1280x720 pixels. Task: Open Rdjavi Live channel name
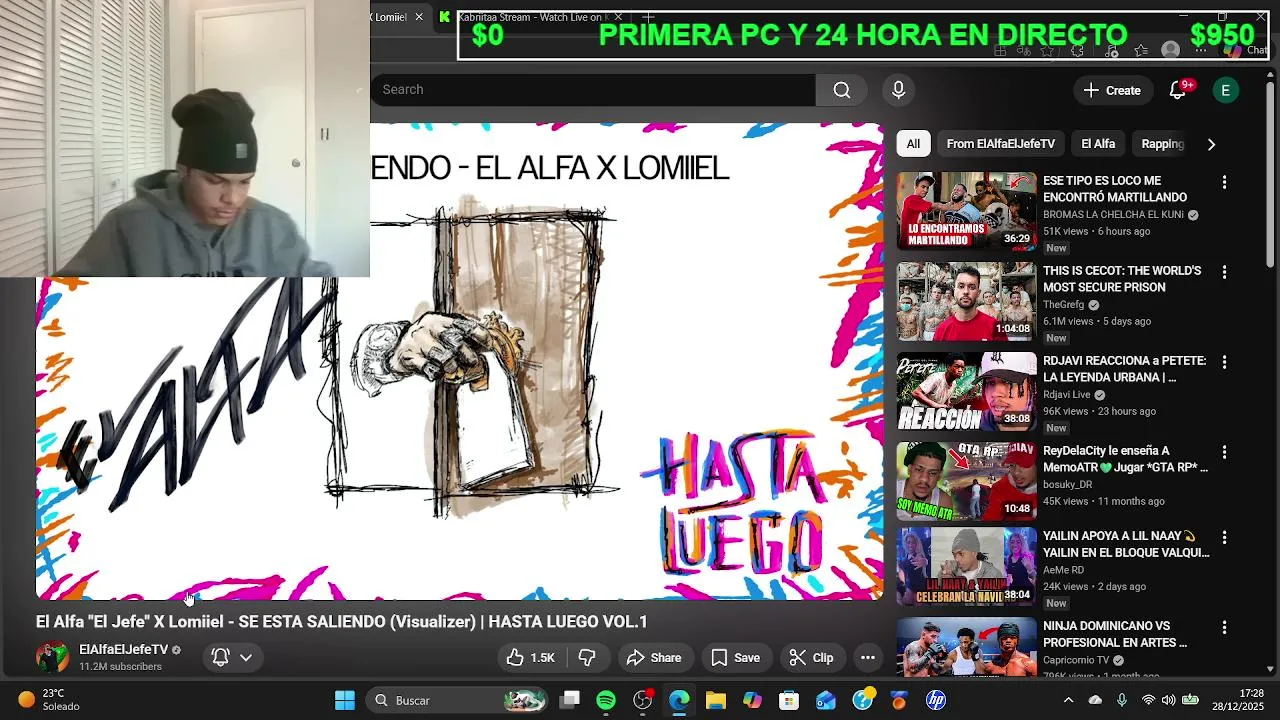tap(1067, 395)
